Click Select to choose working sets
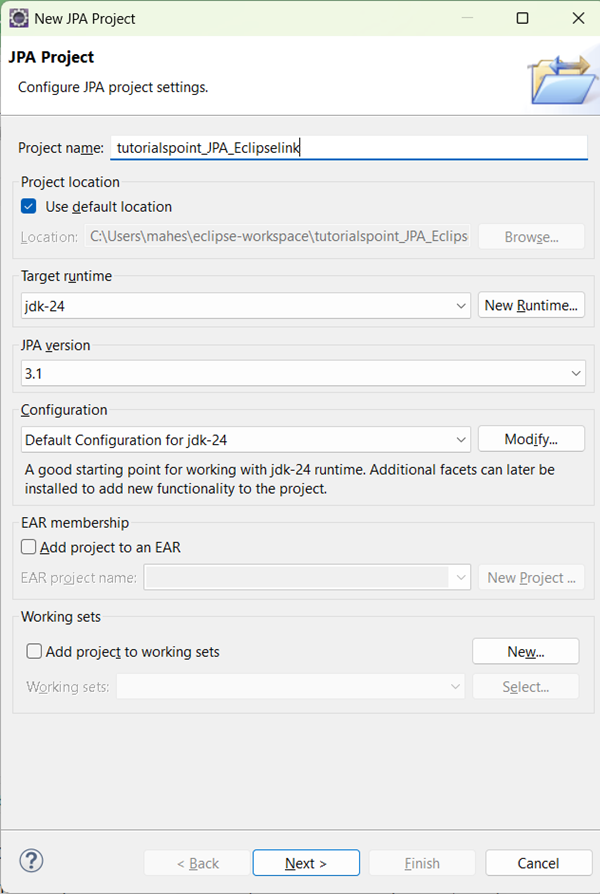The width and height of the screenshot is (600, 894). click(525, 686)
